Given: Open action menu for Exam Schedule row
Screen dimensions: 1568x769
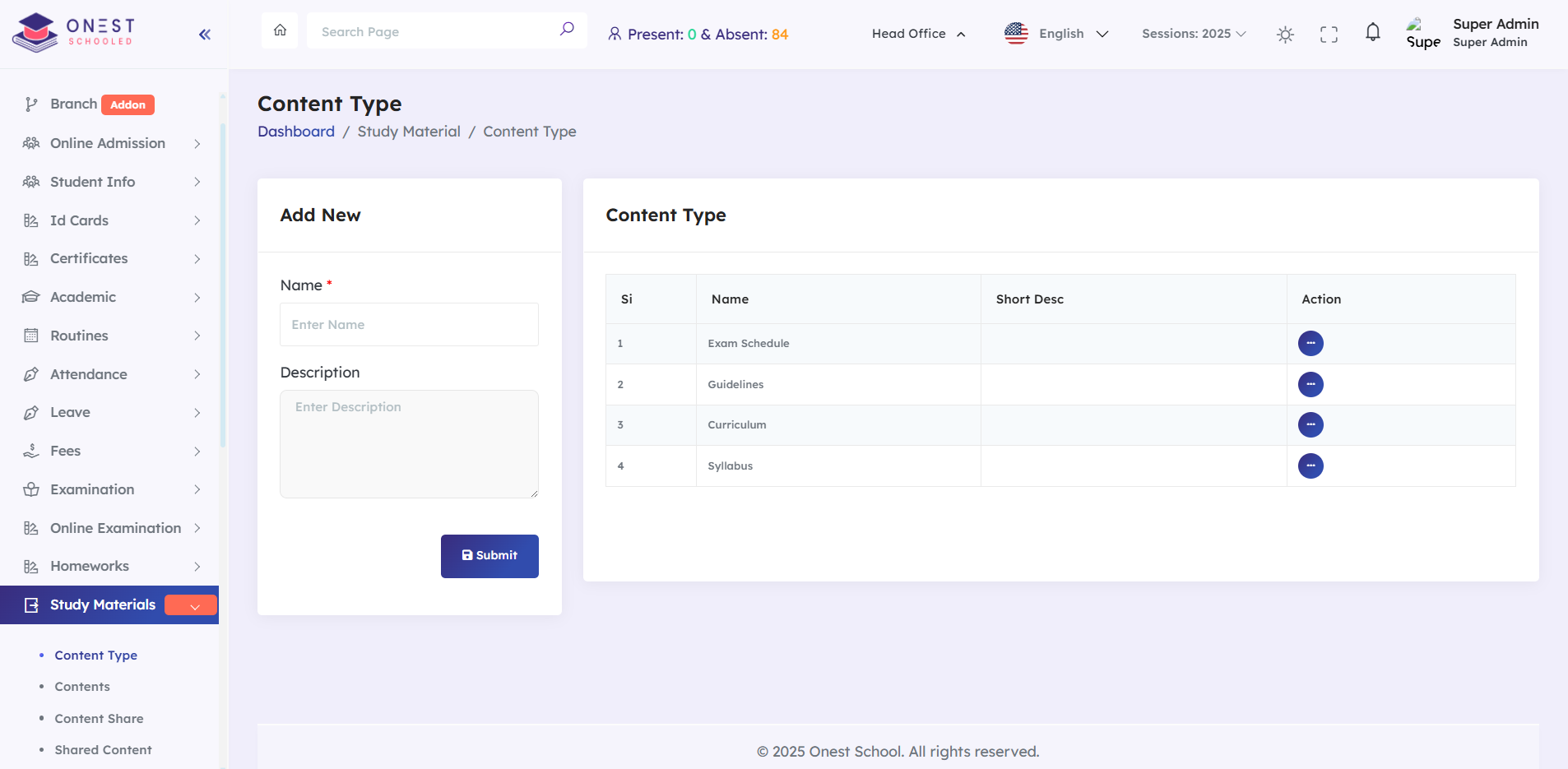Looking at the screenshot, I should click(x=1311, y=343).
